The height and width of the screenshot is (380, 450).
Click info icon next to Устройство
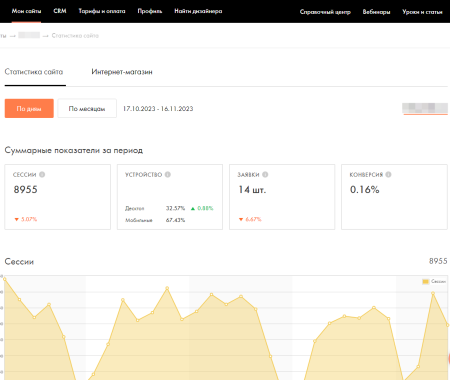[168, 174]
